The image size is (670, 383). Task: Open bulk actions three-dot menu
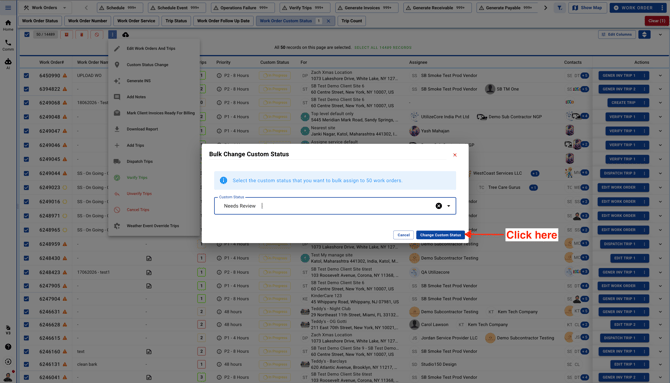click(112, 35)
